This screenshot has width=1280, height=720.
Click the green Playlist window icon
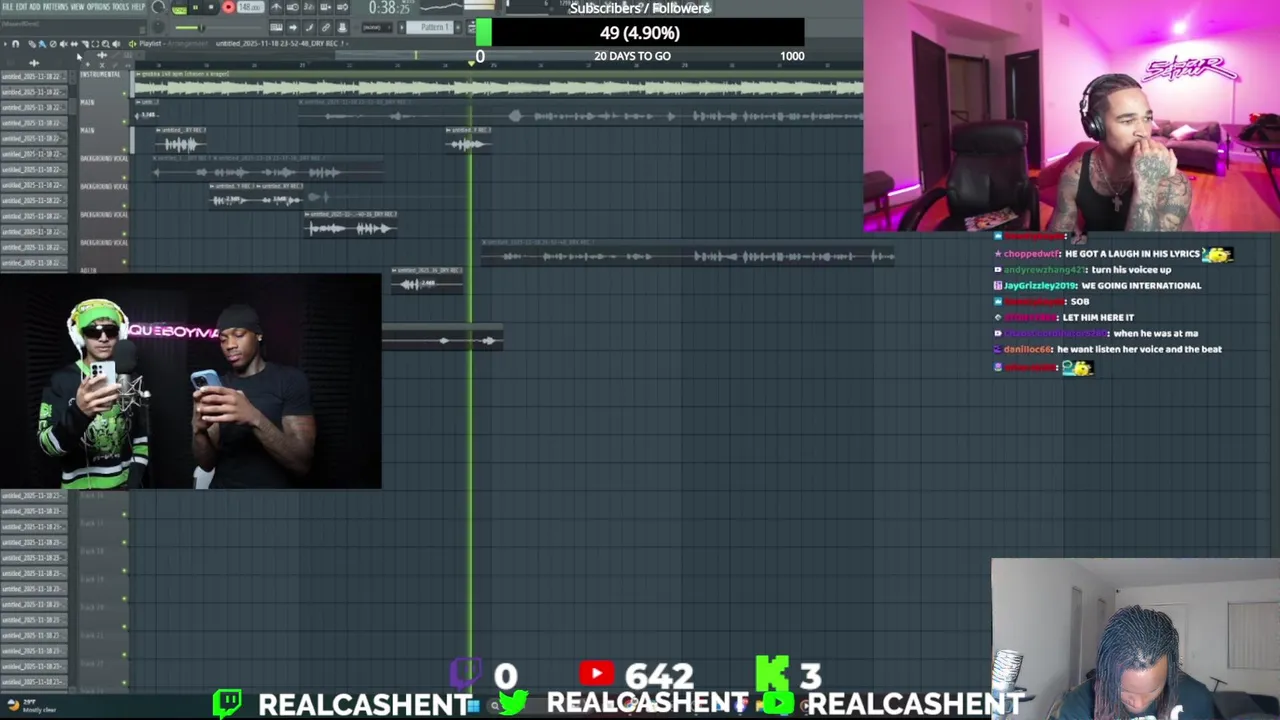tap(132, 44)
